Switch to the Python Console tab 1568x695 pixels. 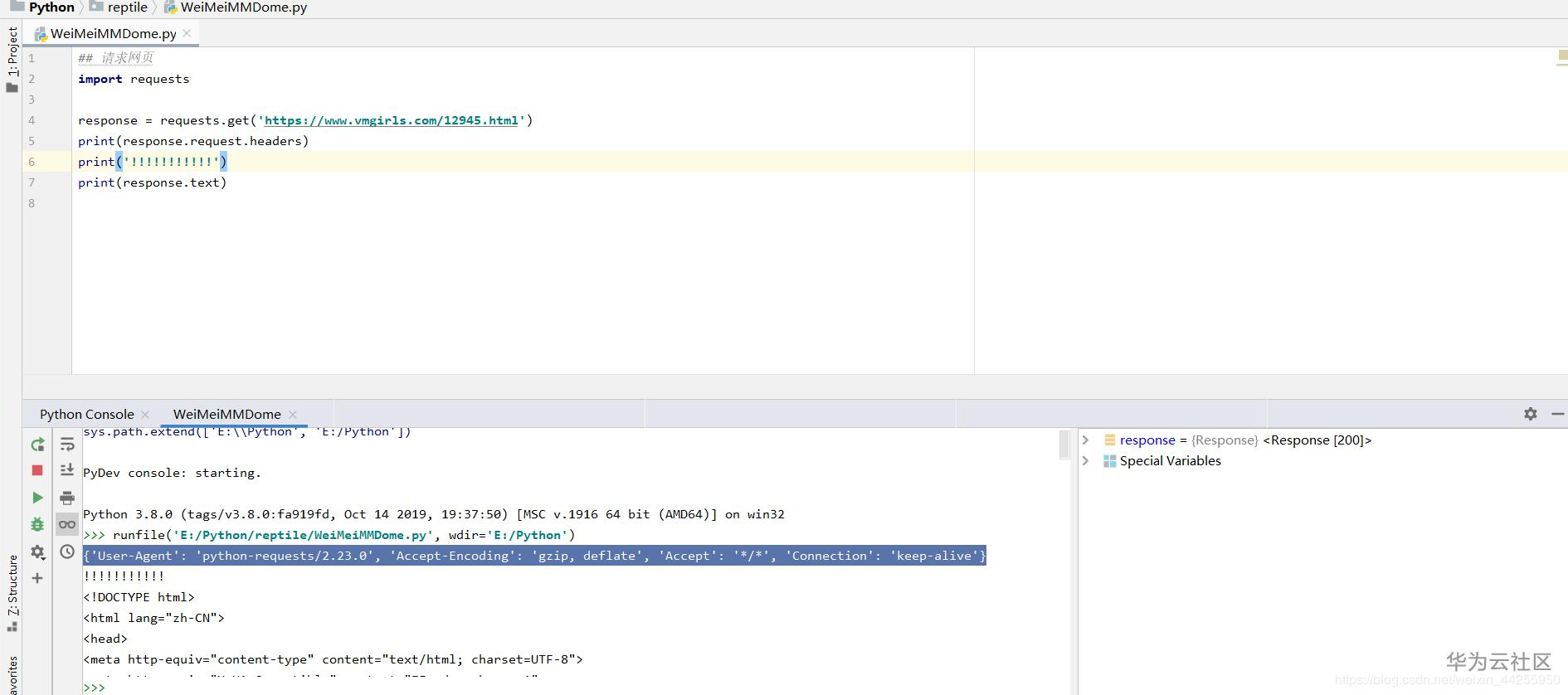(x=86, y=414)
